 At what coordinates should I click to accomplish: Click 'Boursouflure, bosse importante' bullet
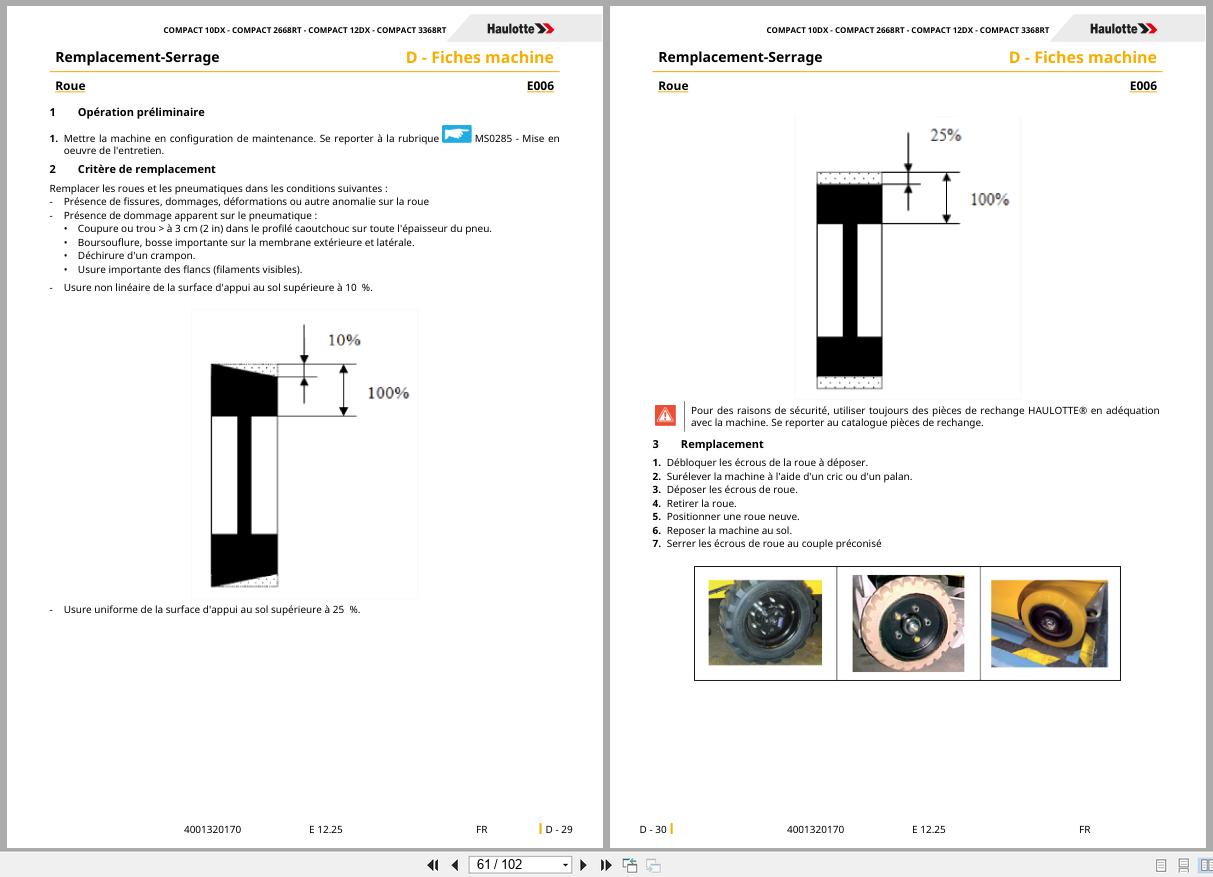click(246, 242)
